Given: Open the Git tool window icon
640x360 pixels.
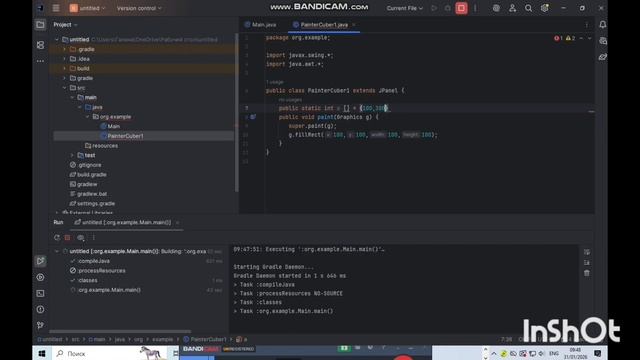Looking at the screenshot, I should click(x=40, y=325).
